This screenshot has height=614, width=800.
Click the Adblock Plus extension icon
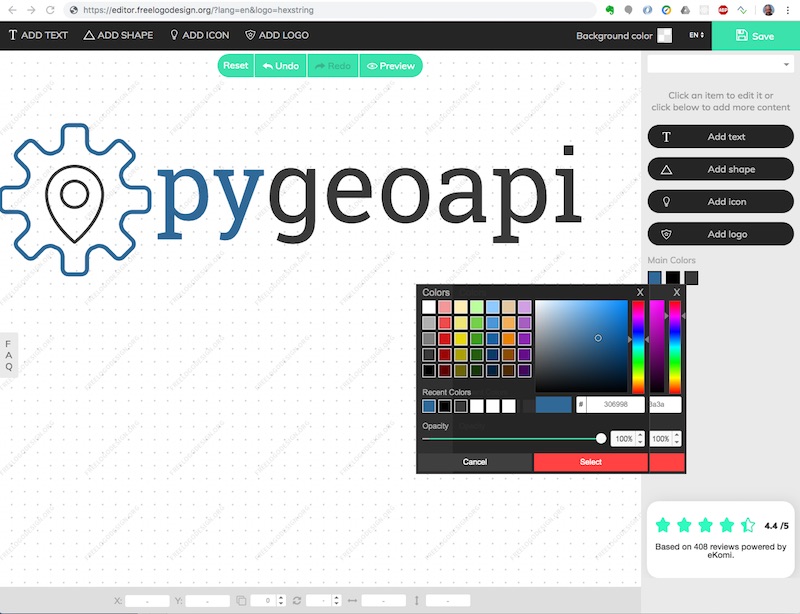pyautogui.click(x=722, y=9)
